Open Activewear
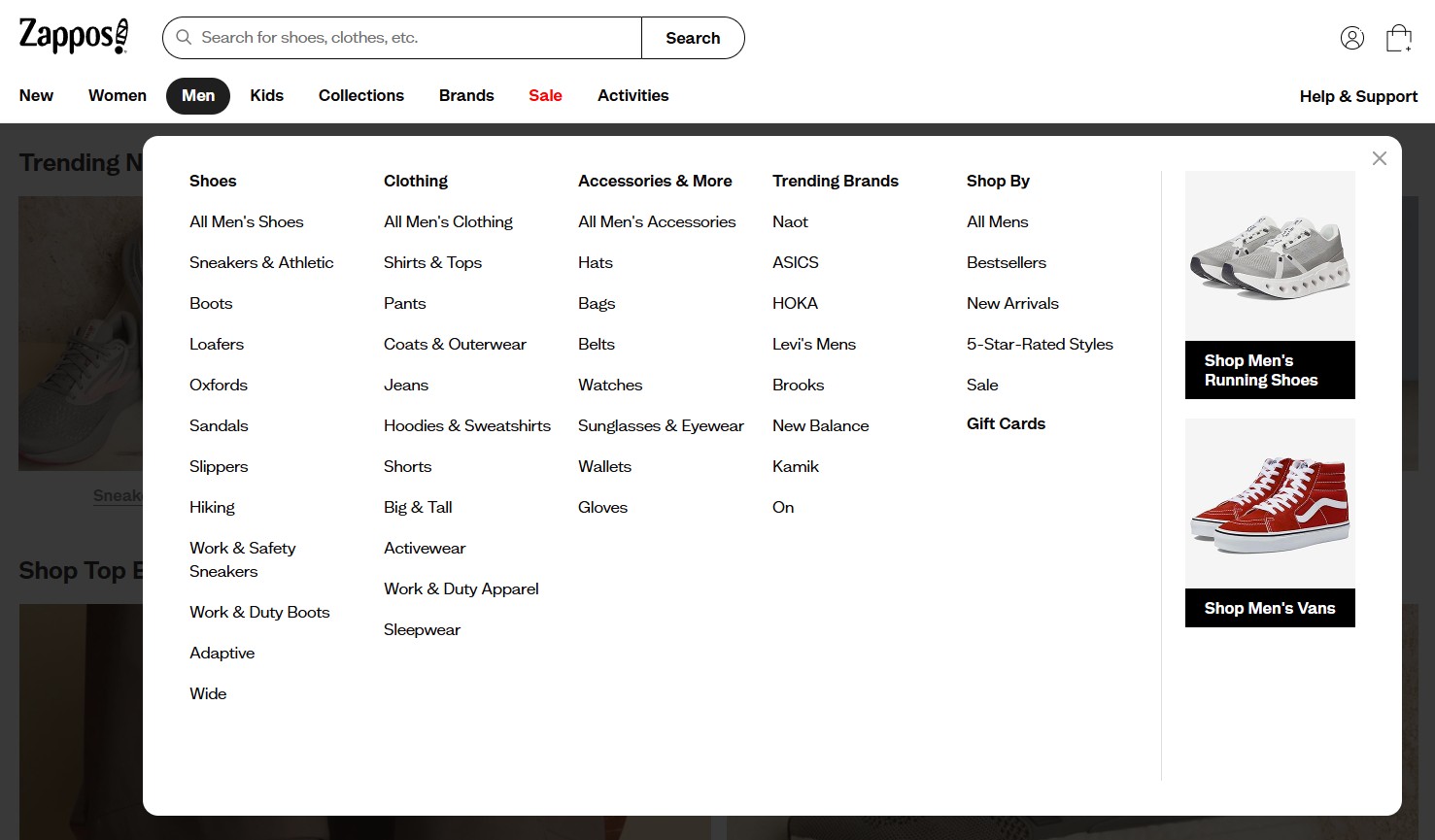1435x840 pixels. (x=425, y=548)
